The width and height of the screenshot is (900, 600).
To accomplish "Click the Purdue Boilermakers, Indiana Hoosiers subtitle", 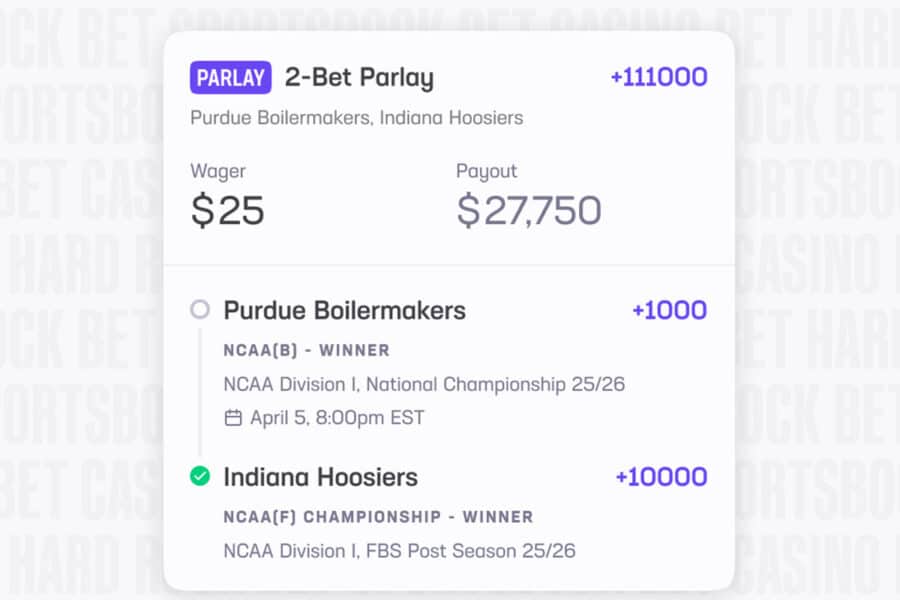I will 356,117.
